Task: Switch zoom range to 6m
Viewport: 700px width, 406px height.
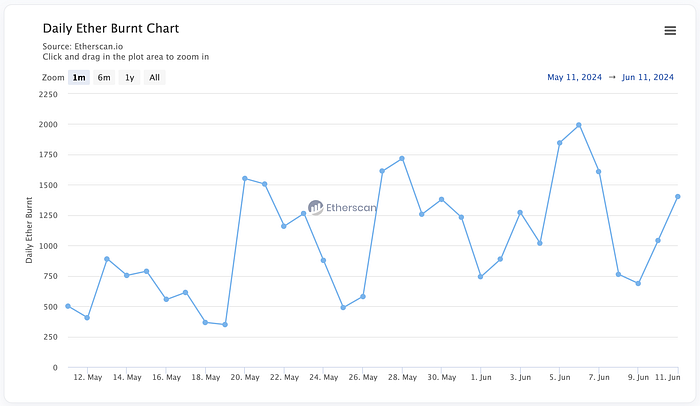Action: pos(104,77)
